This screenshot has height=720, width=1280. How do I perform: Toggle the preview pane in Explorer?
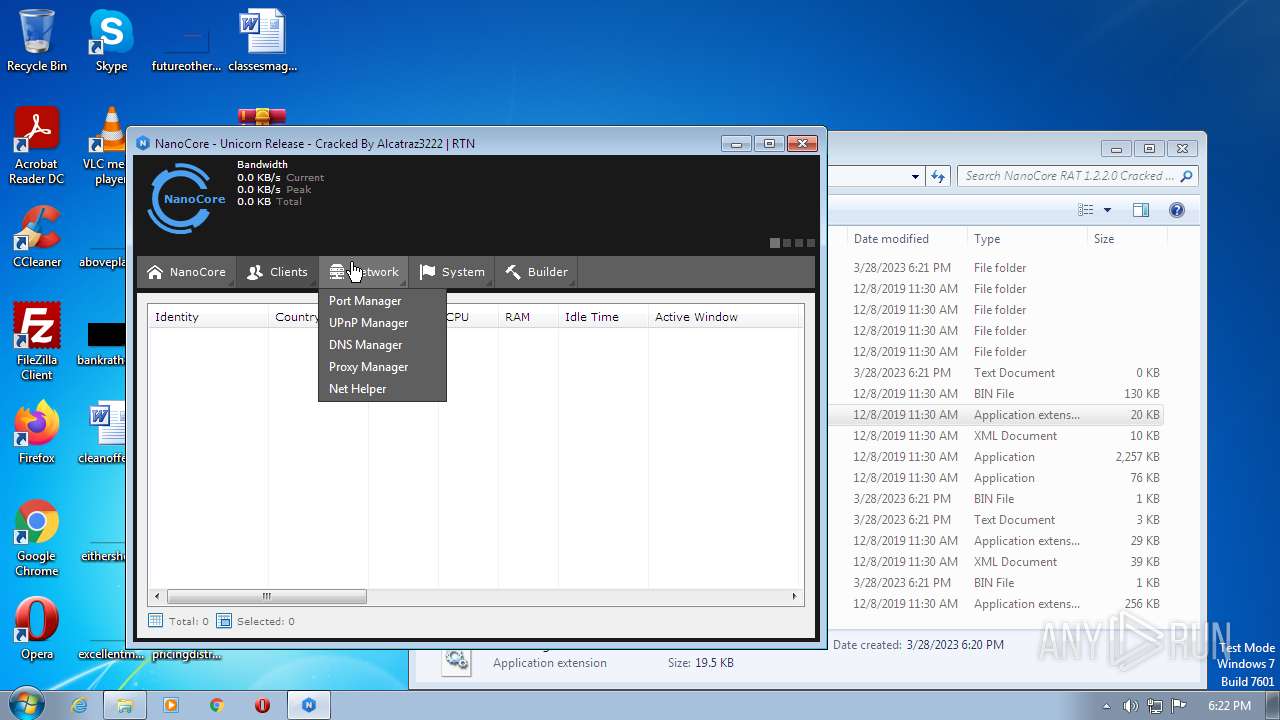1141,210
